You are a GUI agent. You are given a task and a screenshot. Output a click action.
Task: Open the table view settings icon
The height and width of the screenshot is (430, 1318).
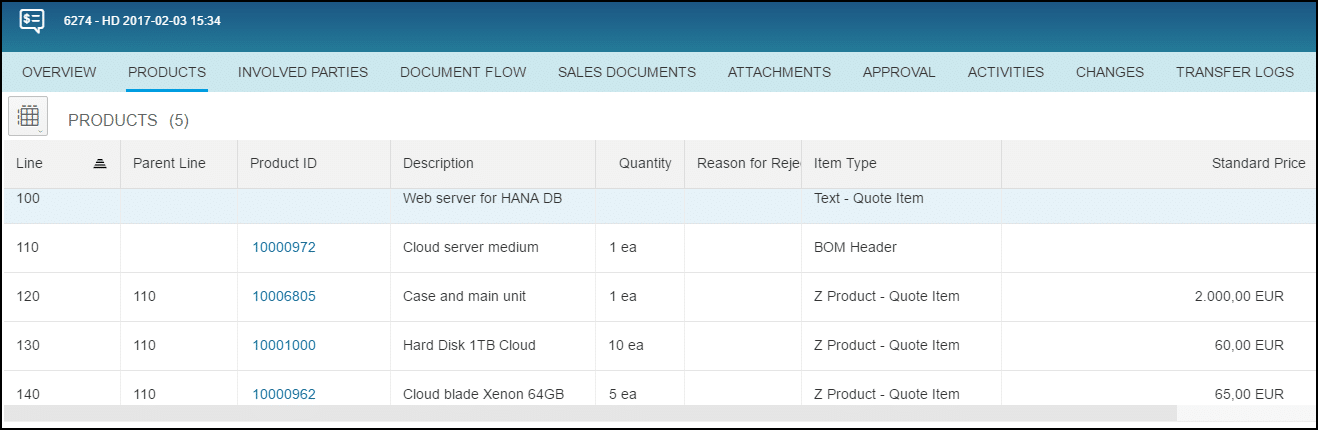28,116
